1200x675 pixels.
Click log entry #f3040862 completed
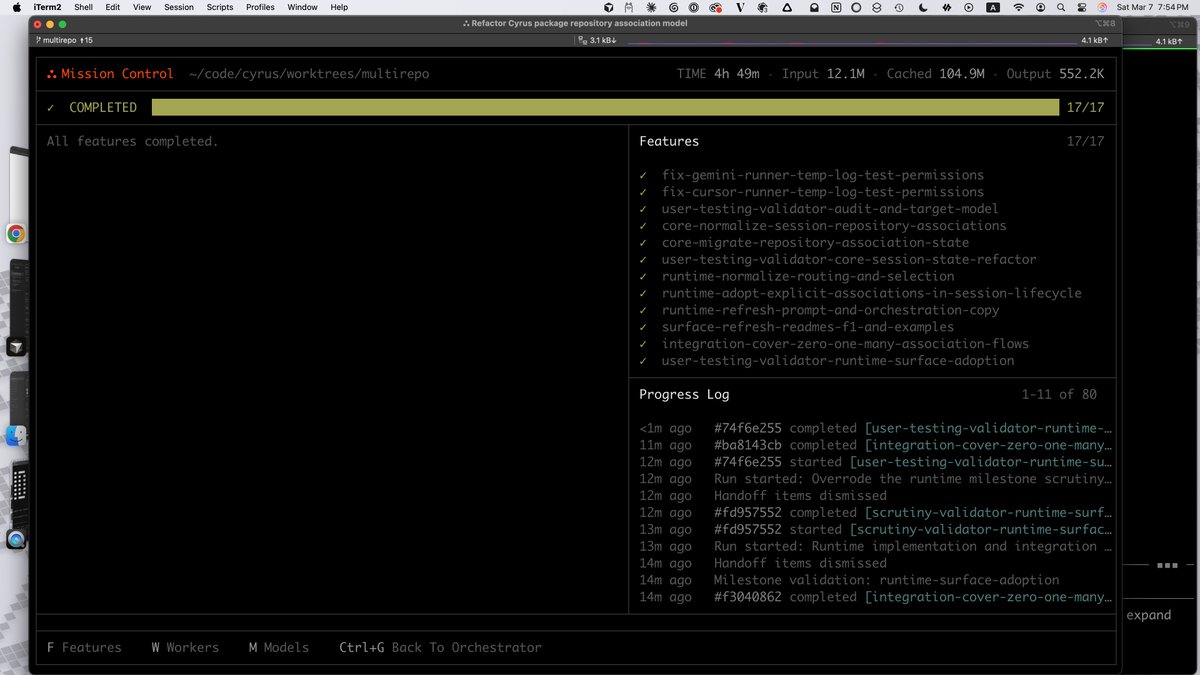tap(876, 597)
